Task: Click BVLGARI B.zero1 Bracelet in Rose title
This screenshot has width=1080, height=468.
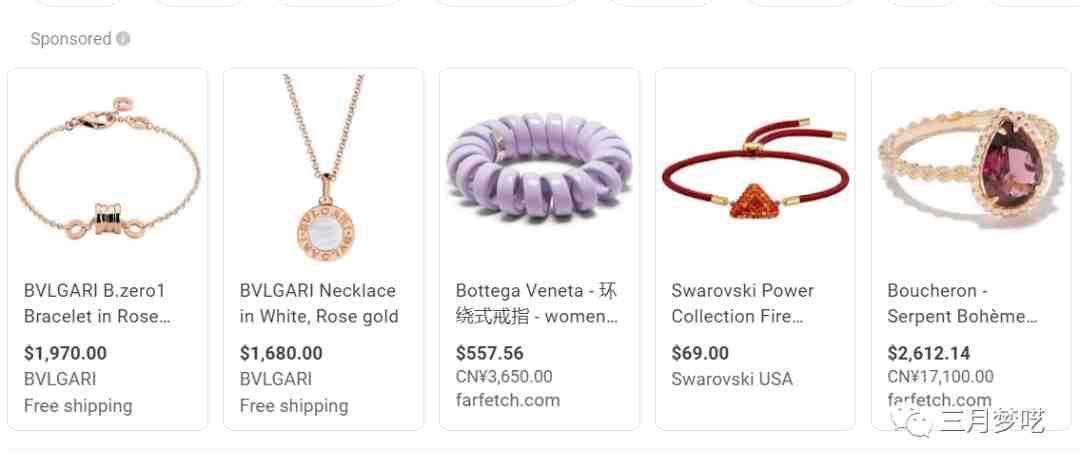Action: click(x=97, y=304)
